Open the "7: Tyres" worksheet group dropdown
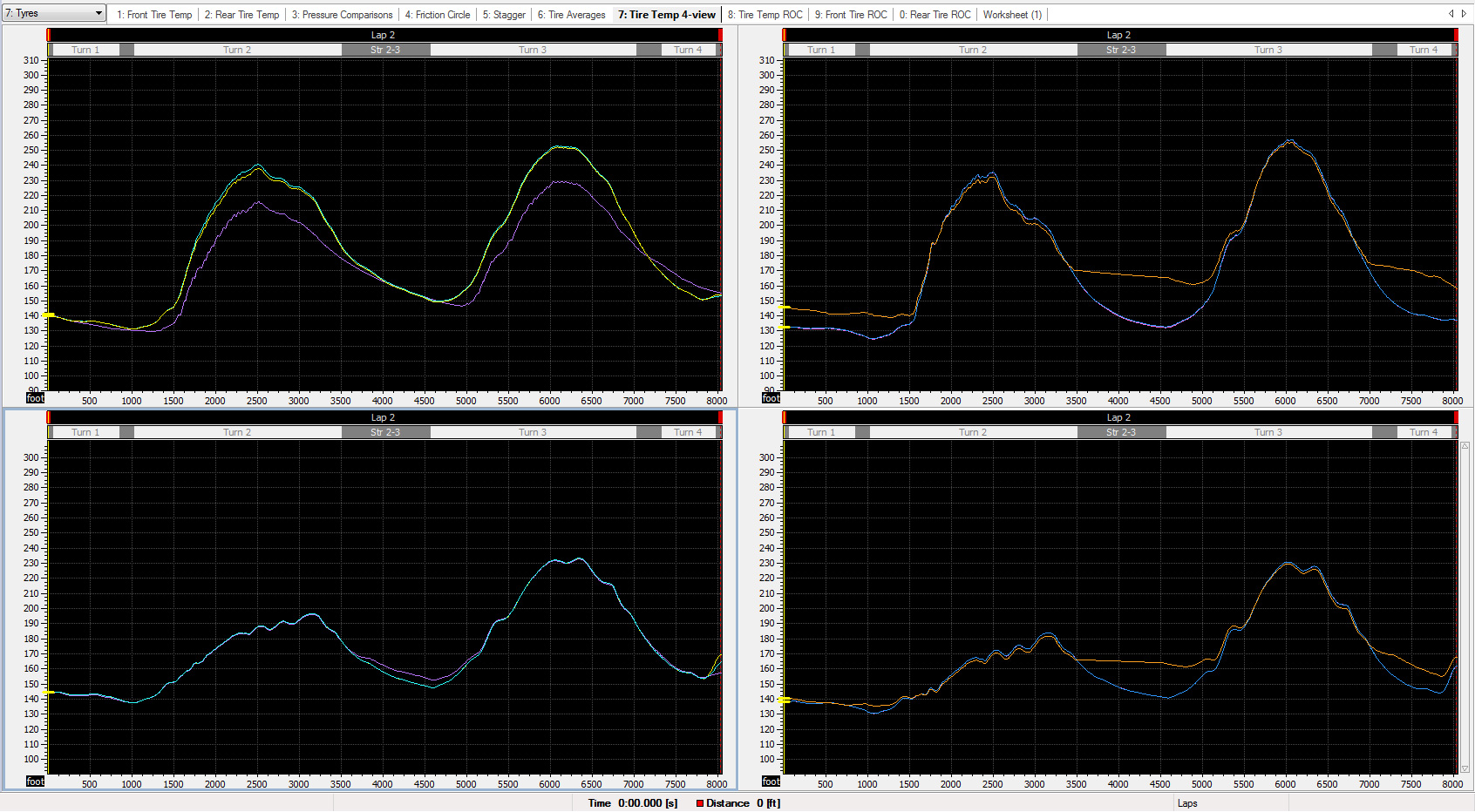Viewport: 1475px width, 812px height. (51, 12)
